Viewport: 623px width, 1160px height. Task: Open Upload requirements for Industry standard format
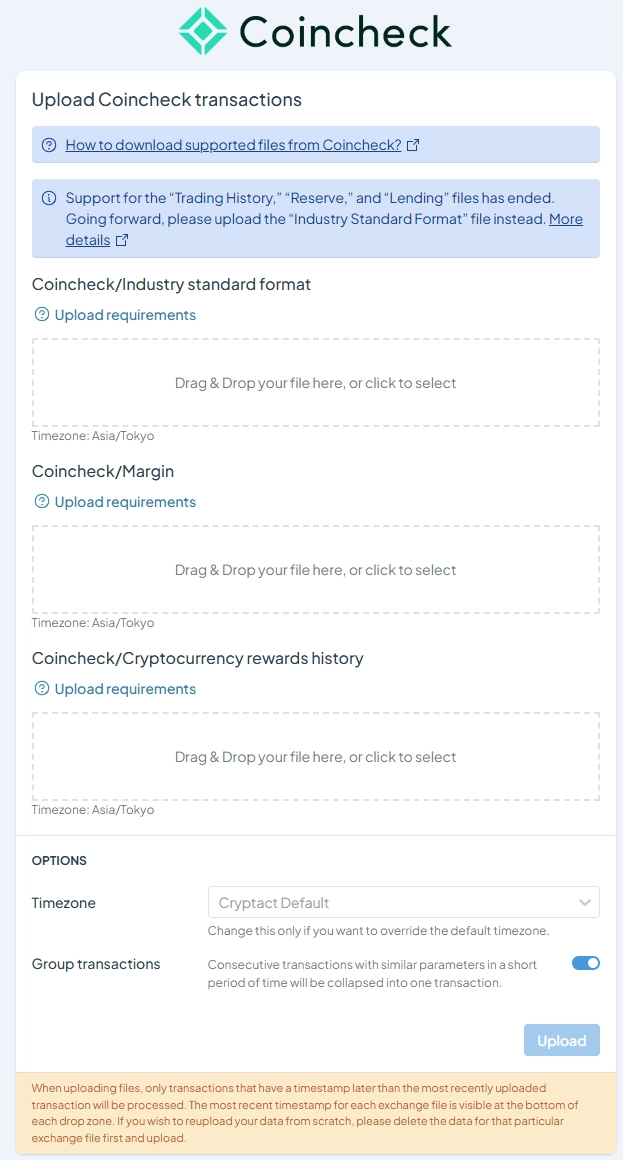pos(125,315)
